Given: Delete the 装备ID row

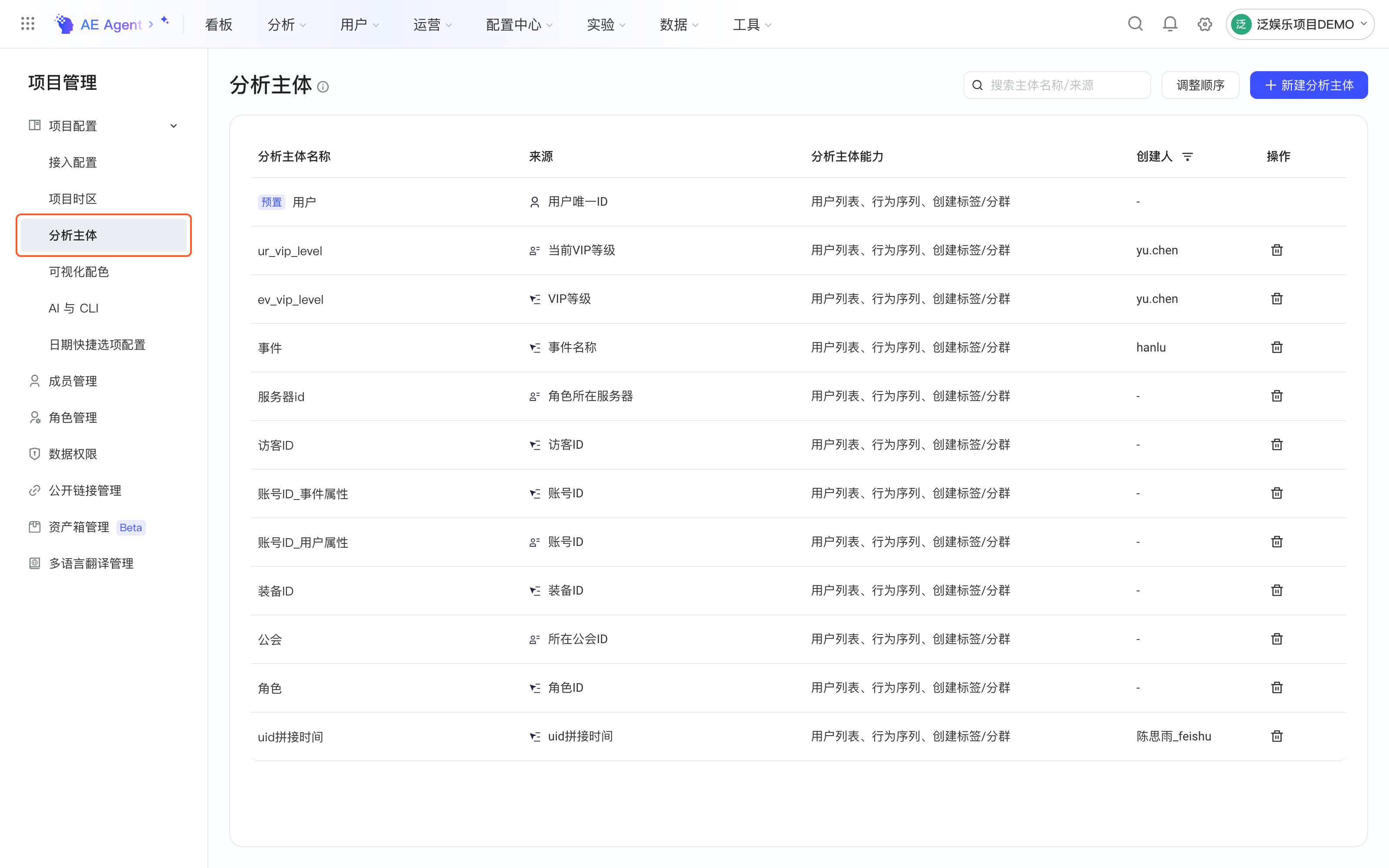Looking at the screenshot, I should [x=1277, y=590].
